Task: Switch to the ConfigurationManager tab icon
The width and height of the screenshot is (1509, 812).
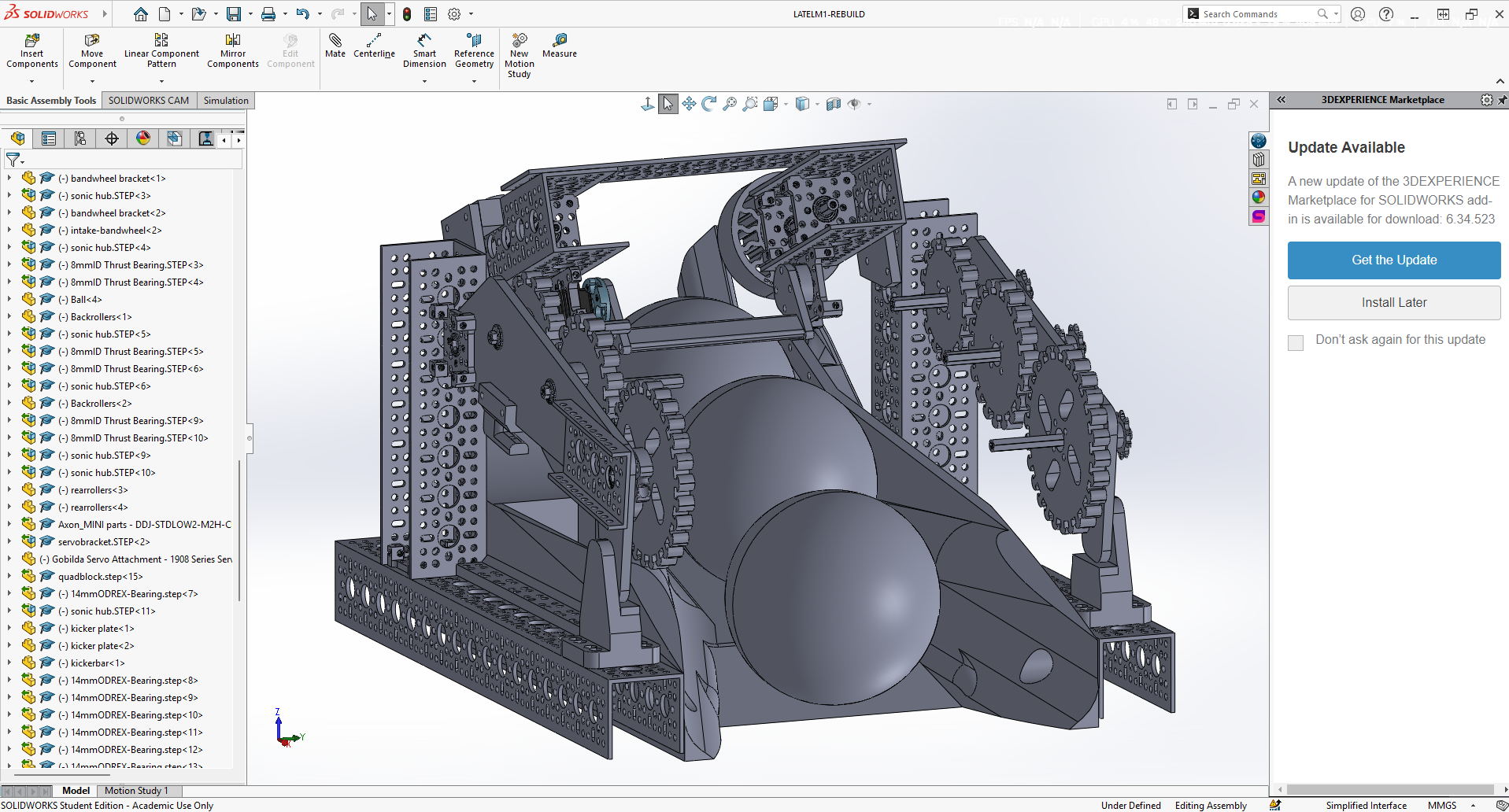Action: [80, 138]
